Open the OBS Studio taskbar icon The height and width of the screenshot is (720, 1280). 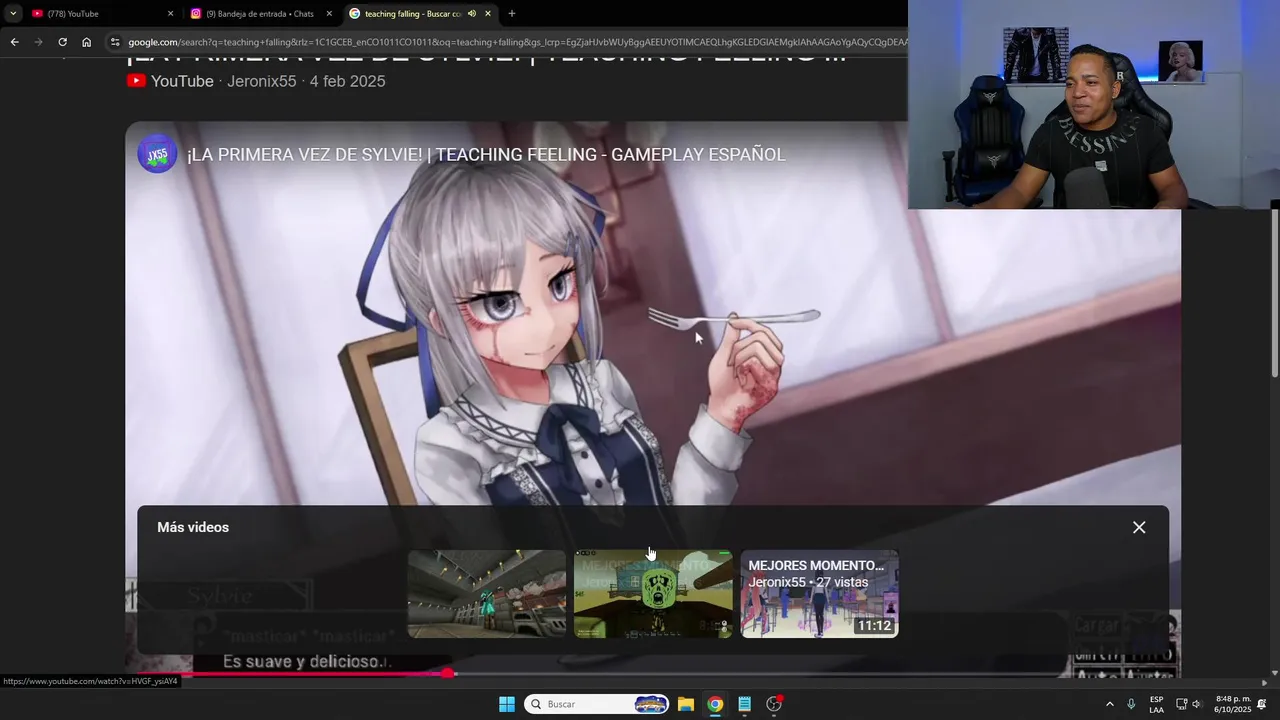pos(774,704)
